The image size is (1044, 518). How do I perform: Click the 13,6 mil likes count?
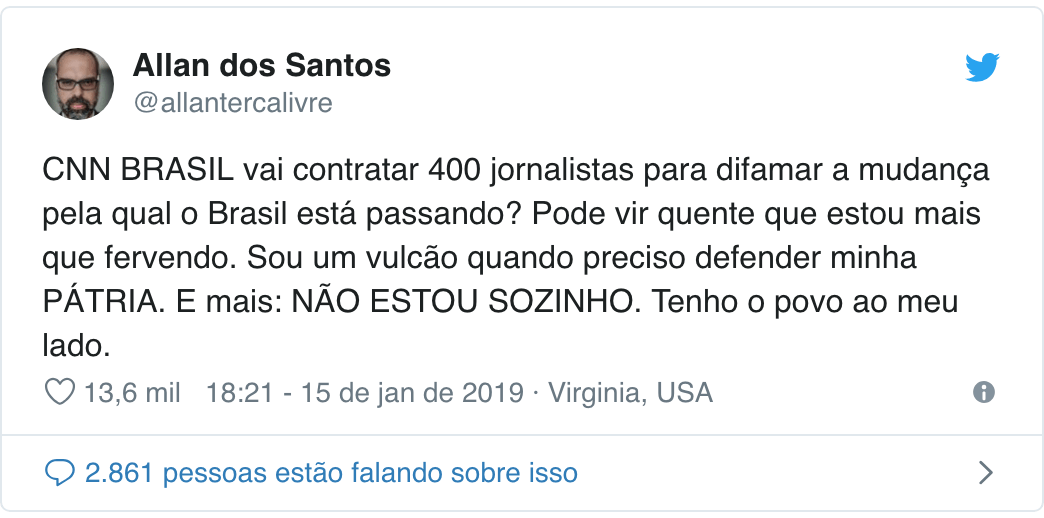coord(132,392)
